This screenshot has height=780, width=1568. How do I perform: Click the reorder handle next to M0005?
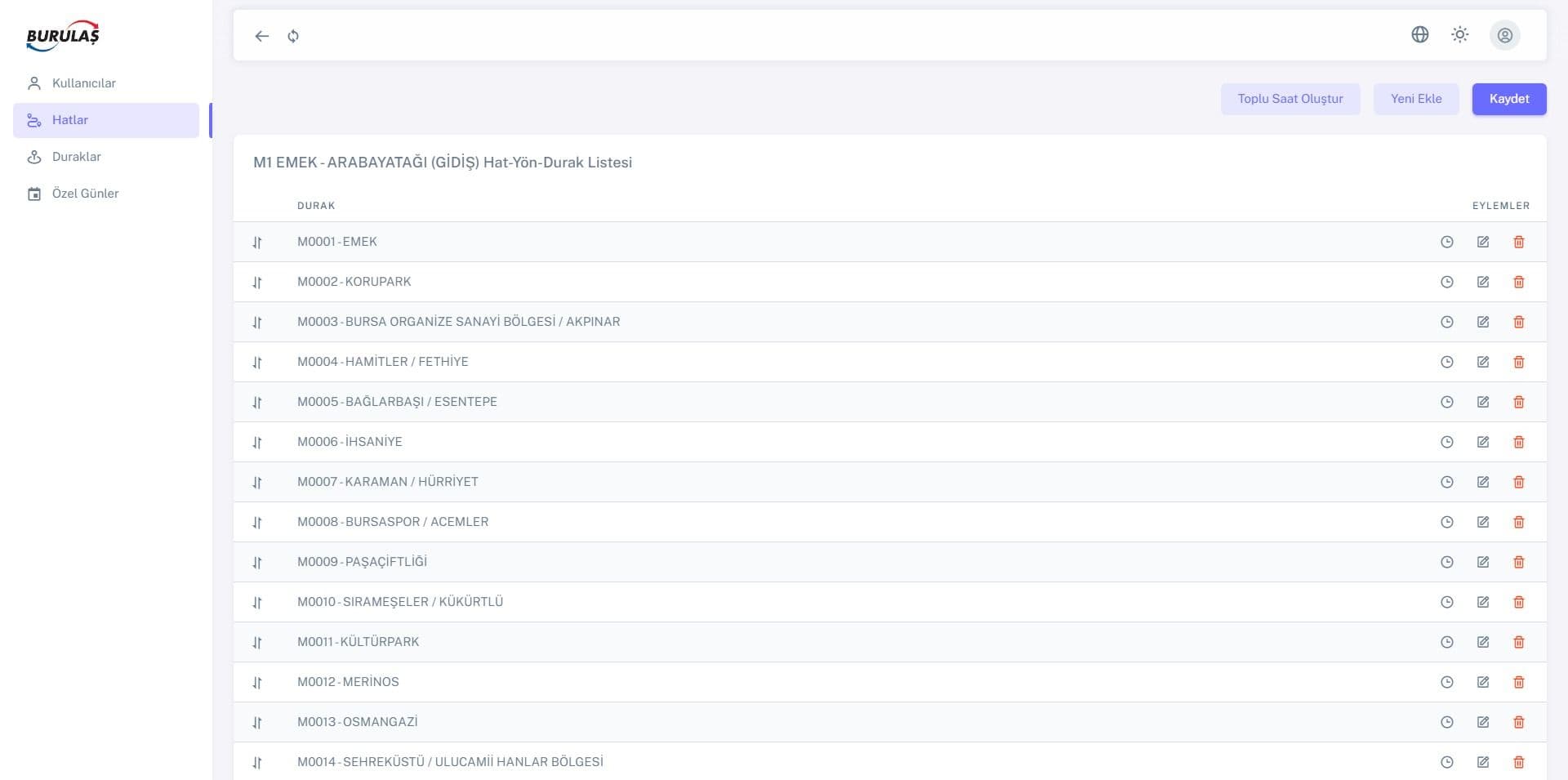[x=258, y=402]
